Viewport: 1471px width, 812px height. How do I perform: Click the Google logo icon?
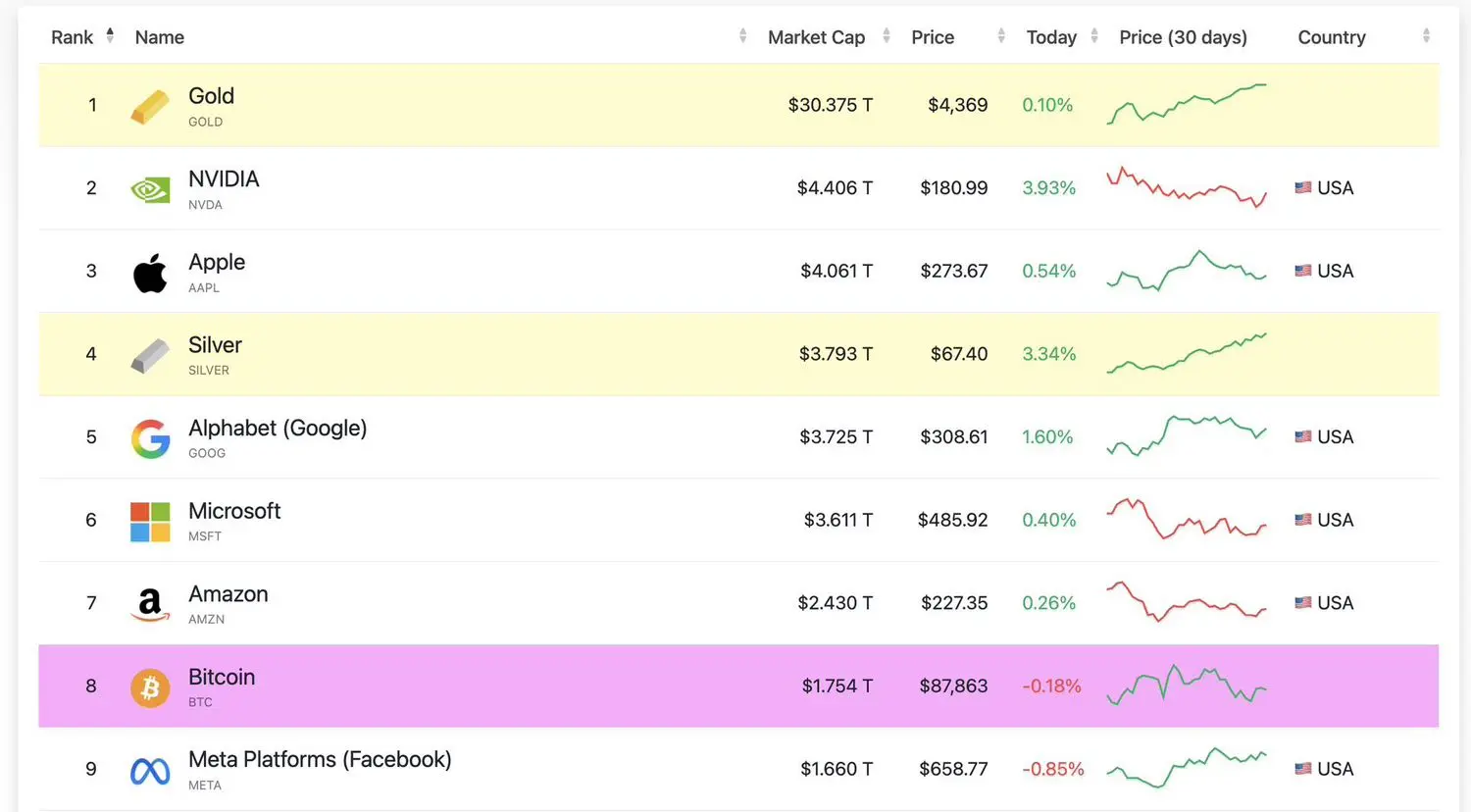(150, 438)
